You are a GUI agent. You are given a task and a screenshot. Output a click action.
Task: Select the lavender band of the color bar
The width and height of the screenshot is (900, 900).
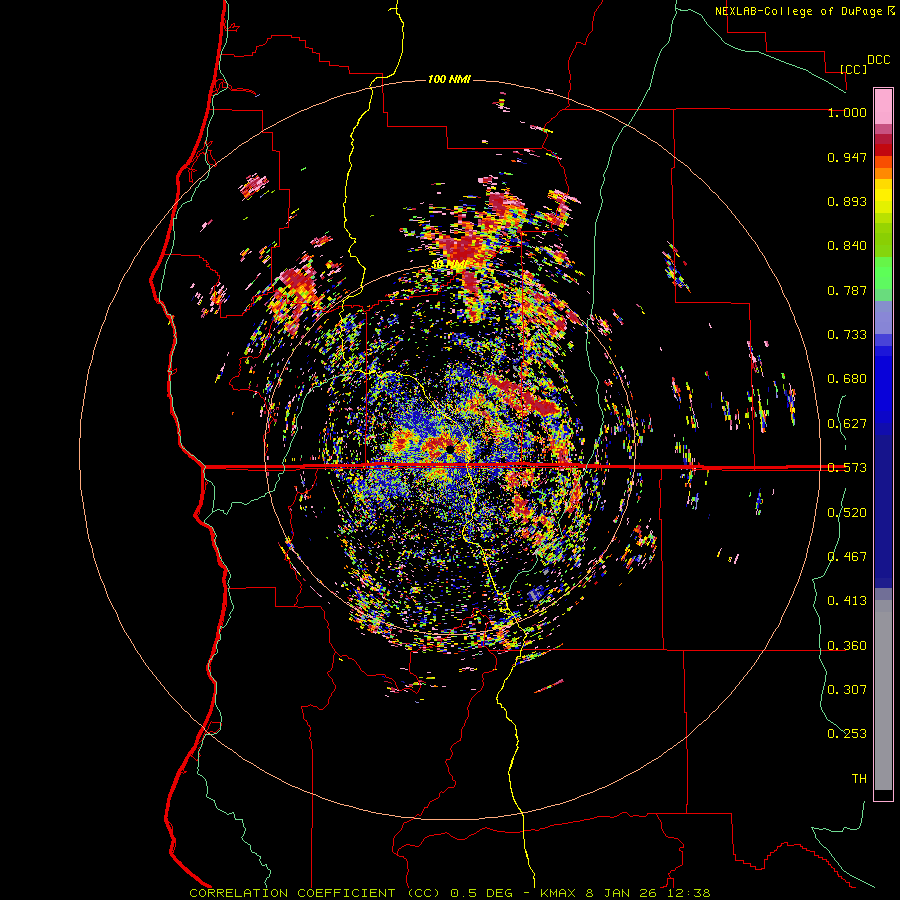click(x=883, y=317)
